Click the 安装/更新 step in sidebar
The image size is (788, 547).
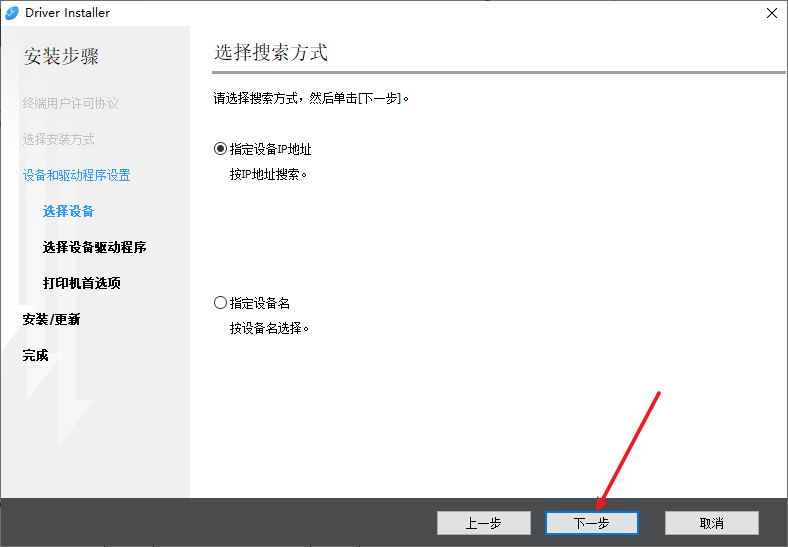52,319
